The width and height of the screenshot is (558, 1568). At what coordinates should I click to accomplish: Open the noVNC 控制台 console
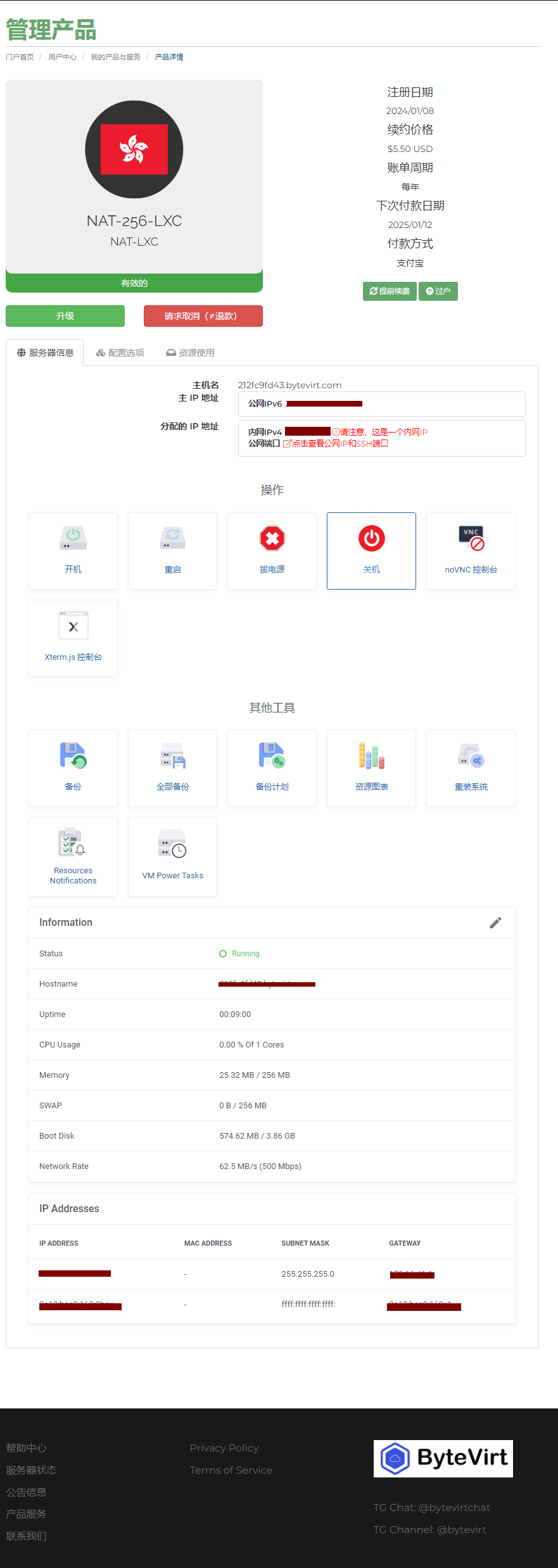471,539
